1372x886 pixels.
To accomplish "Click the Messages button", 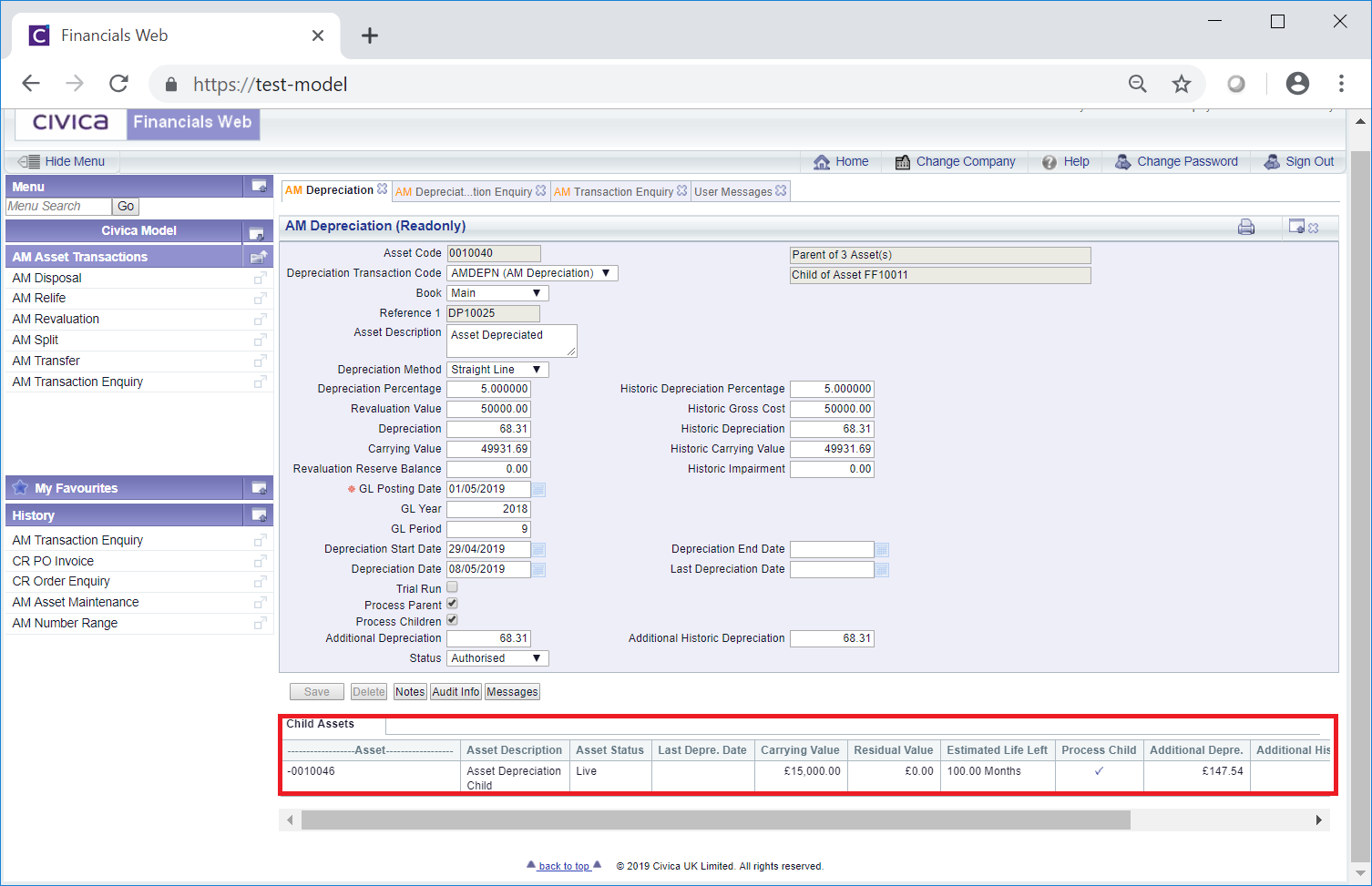I will pyautogui.click(x=512, y=692).
